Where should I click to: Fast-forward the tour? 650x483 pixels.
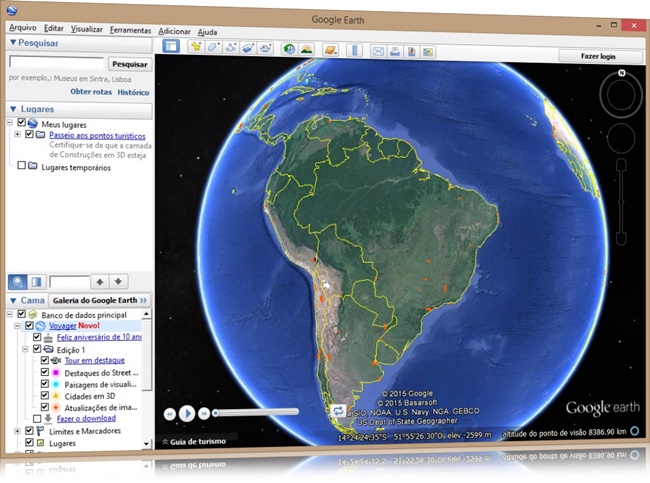pos(204,413)
